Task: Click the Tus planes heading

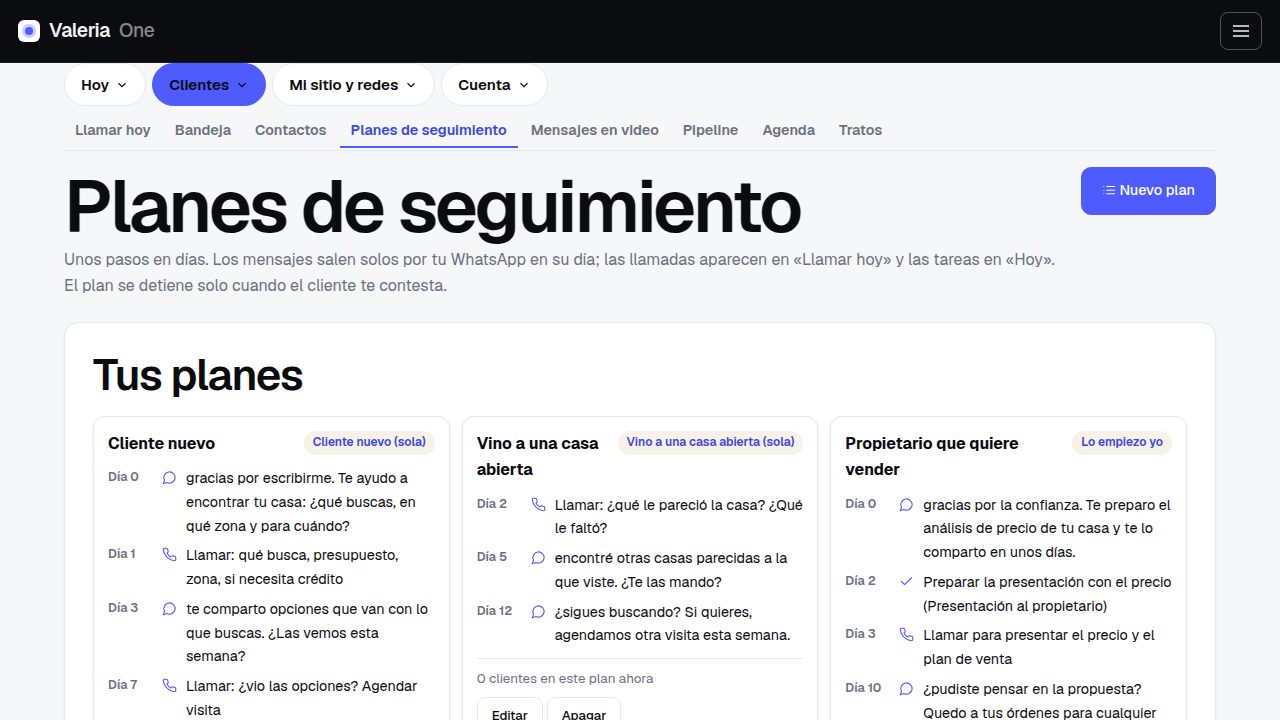Action: 198,376
